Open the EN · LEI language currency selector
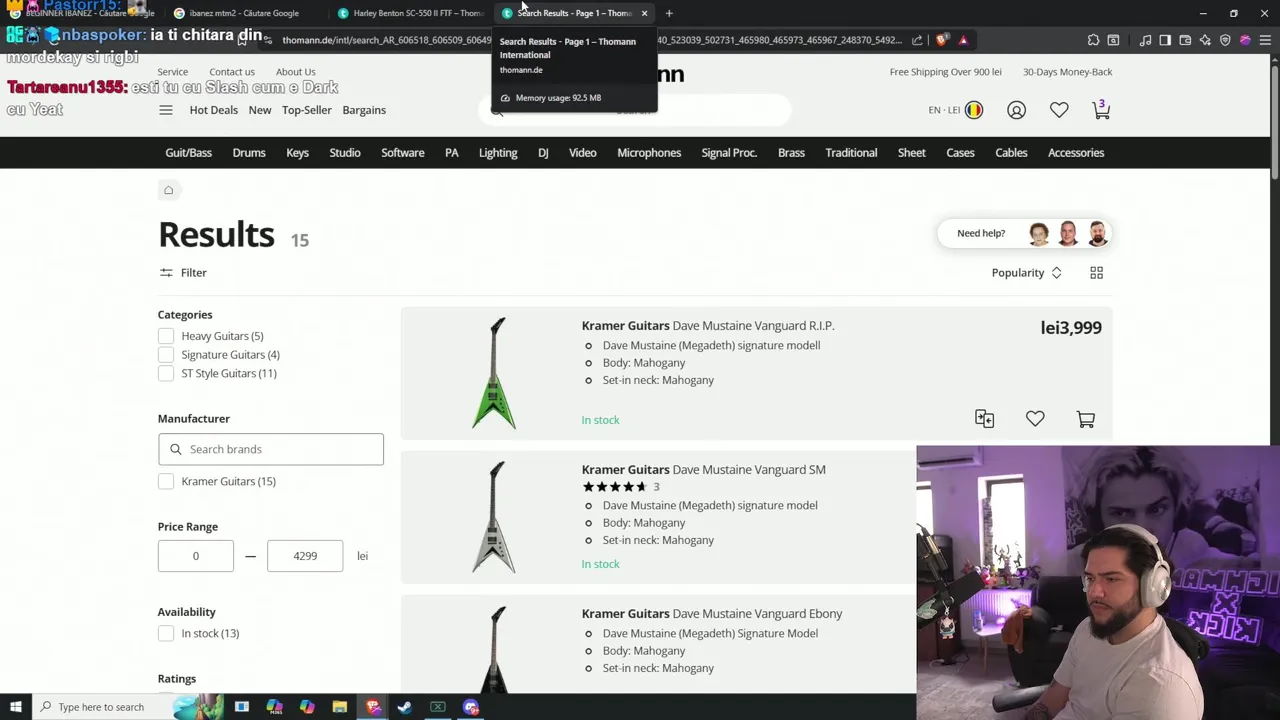Viewport: 1280px width, 720px height. pyautogui.click(x=955, y=110)
